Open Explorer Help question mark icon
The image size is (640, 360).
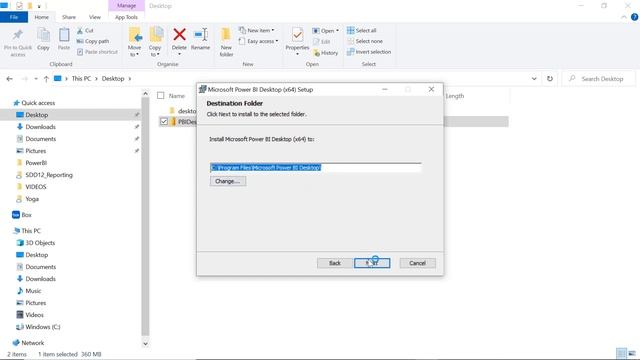634,17
